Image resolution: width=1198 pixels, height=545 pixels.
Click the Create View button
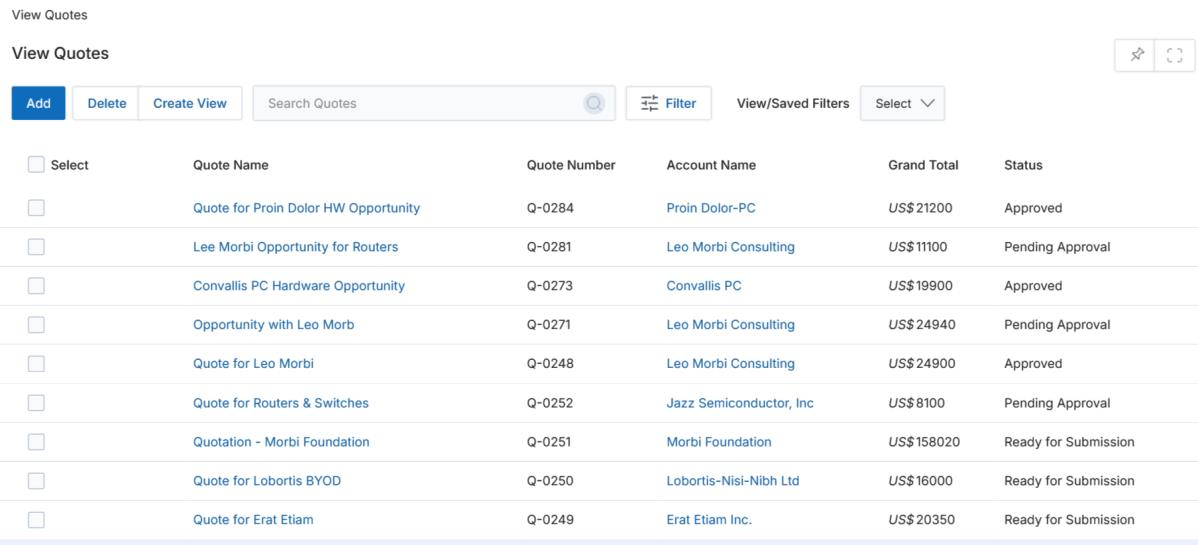(189, 103)
